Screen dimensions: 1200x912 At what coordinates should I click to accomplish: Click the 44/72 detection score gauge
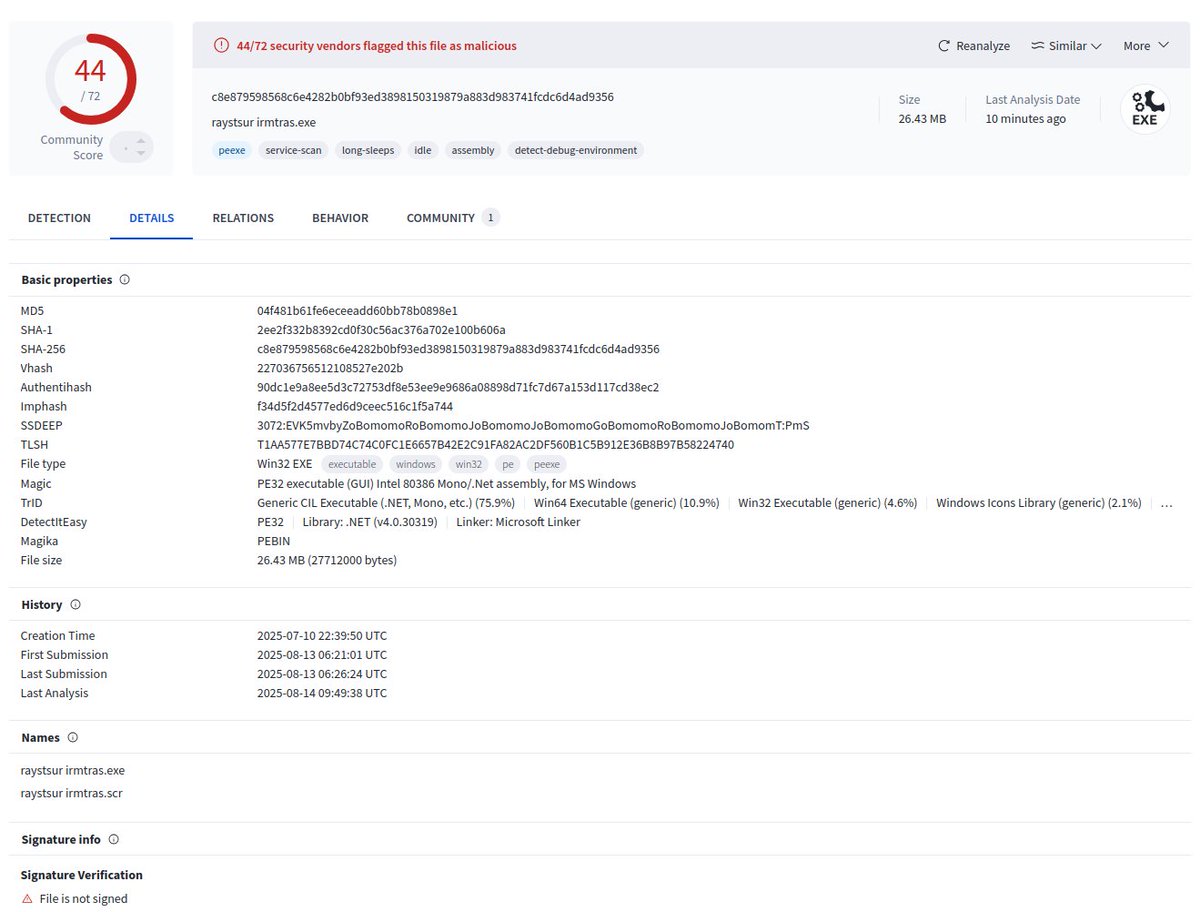coord(90,79)
